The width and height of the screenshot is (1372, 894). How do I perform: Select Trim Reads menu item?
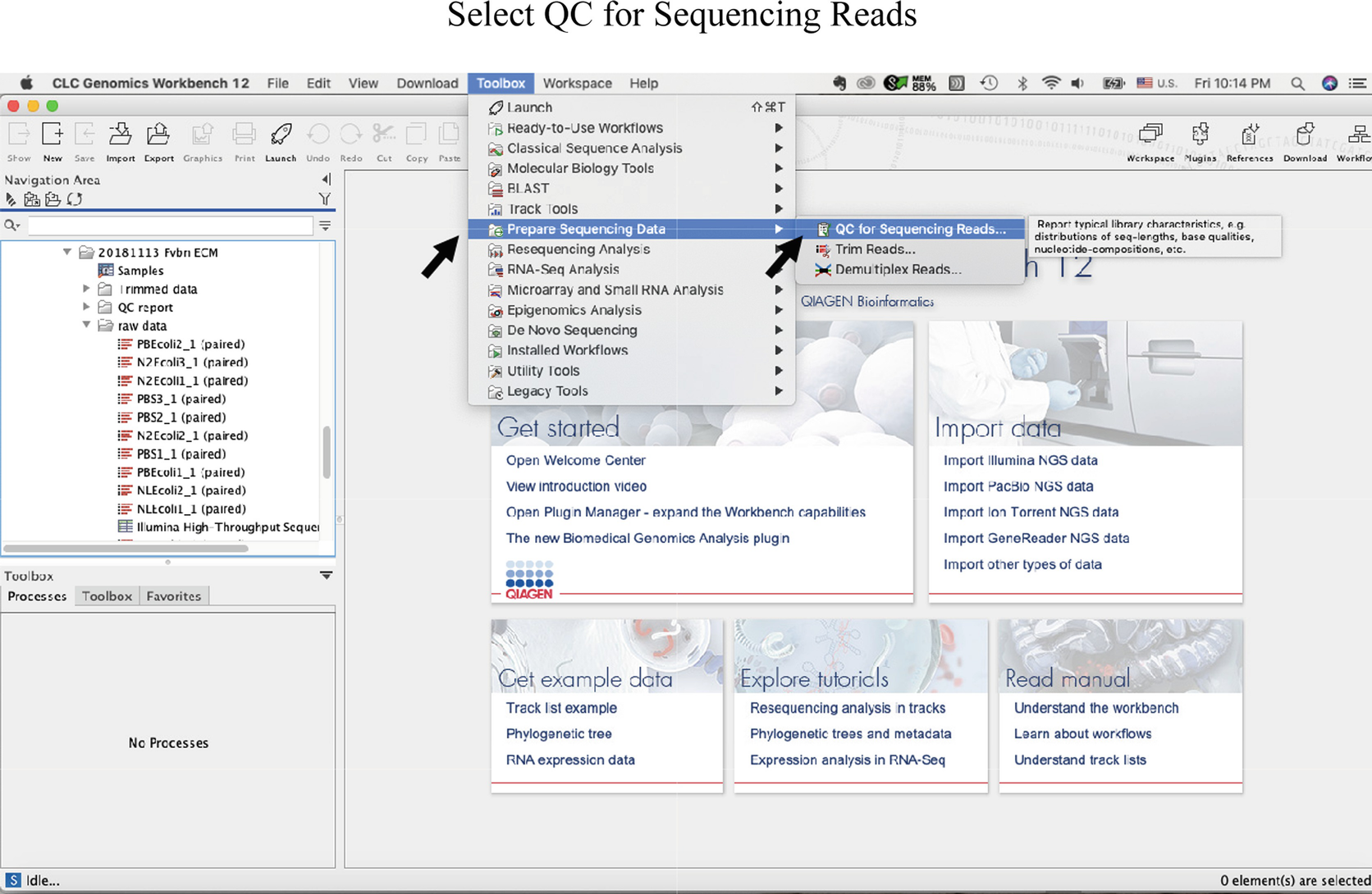pyautogui.click(x=911, y=249)
